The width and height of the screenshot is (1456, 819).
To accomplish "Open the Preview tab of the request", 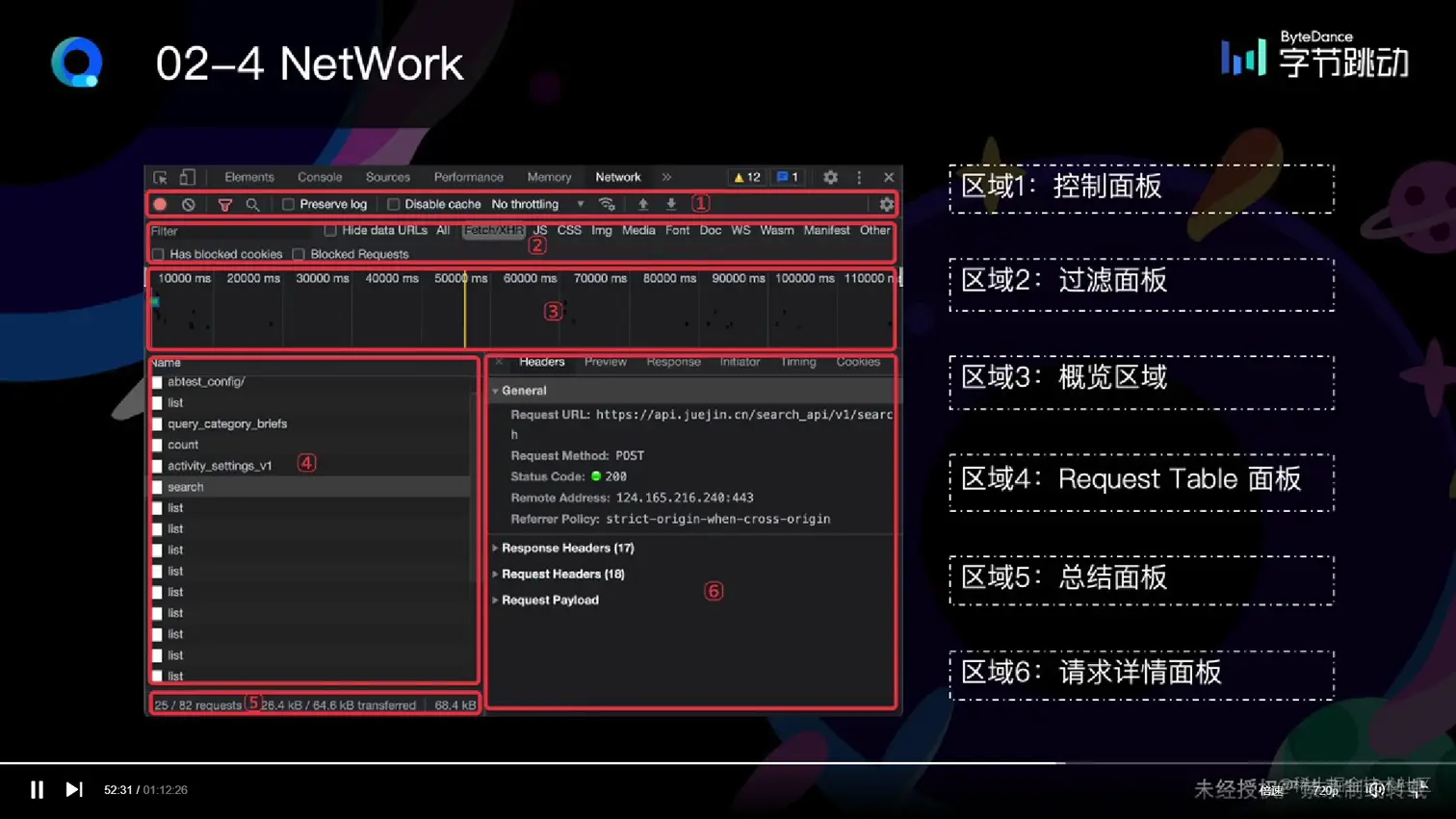I will (606, 362).
